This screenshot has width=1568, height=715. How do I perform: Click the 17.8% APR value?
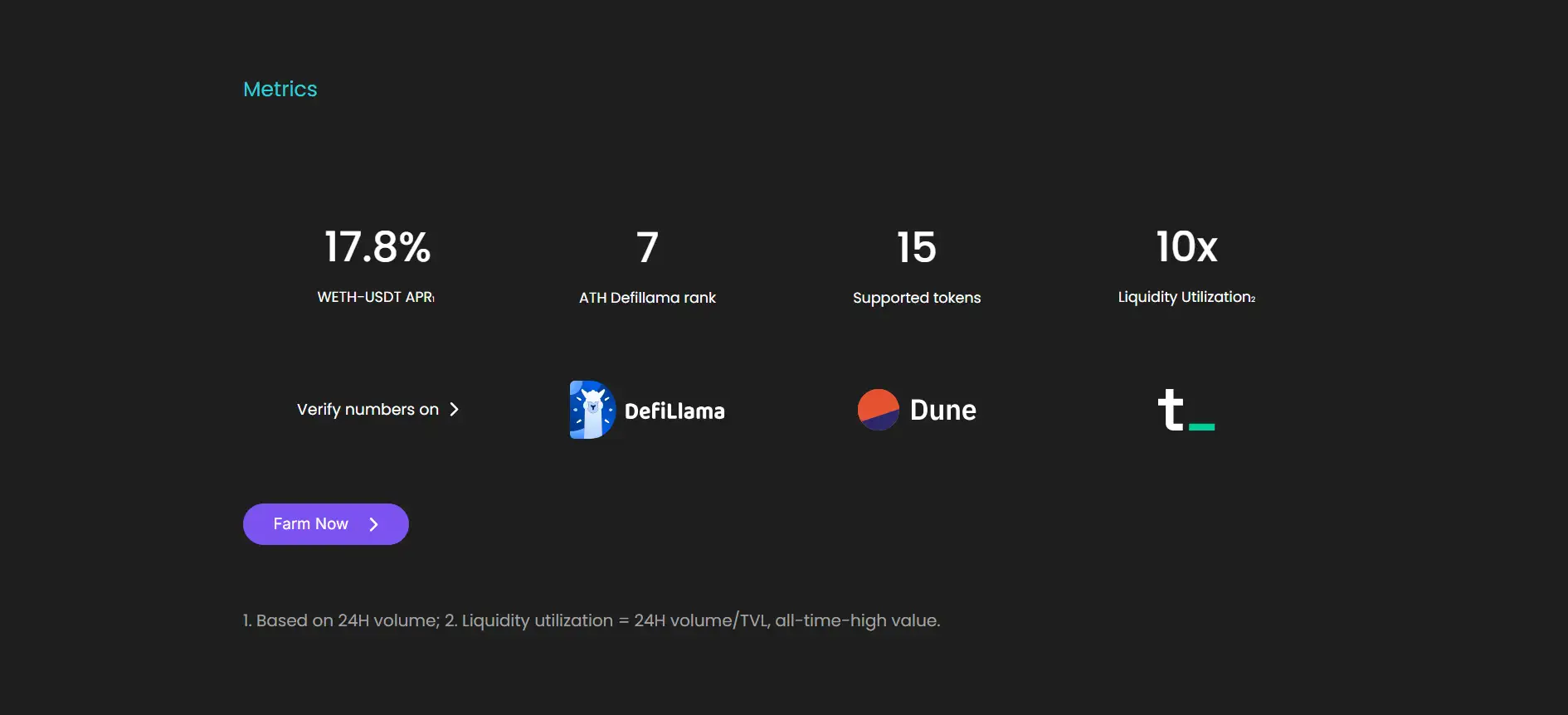377,247
